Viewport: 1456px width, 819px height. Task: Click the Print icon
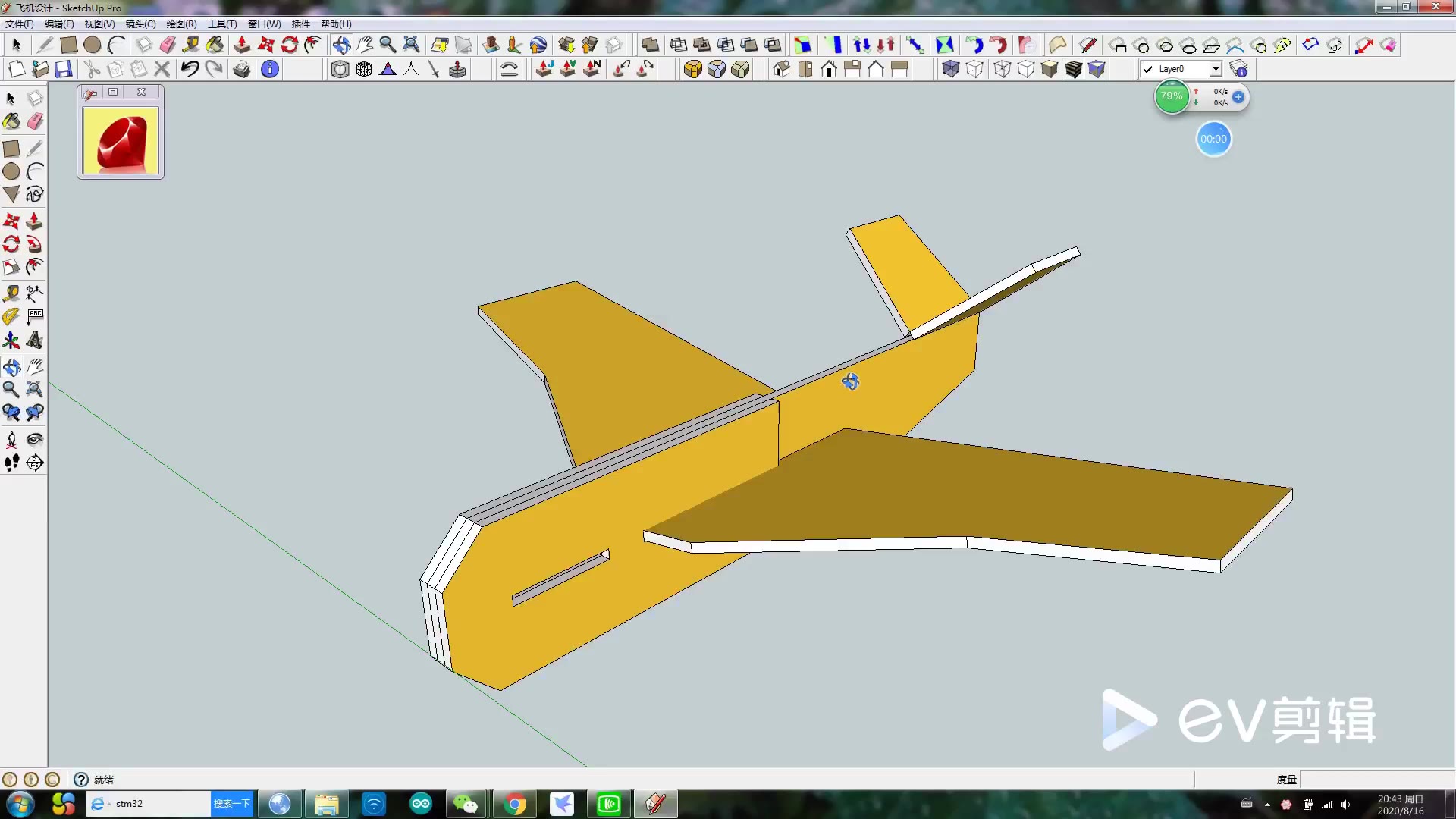click(242, 69)
